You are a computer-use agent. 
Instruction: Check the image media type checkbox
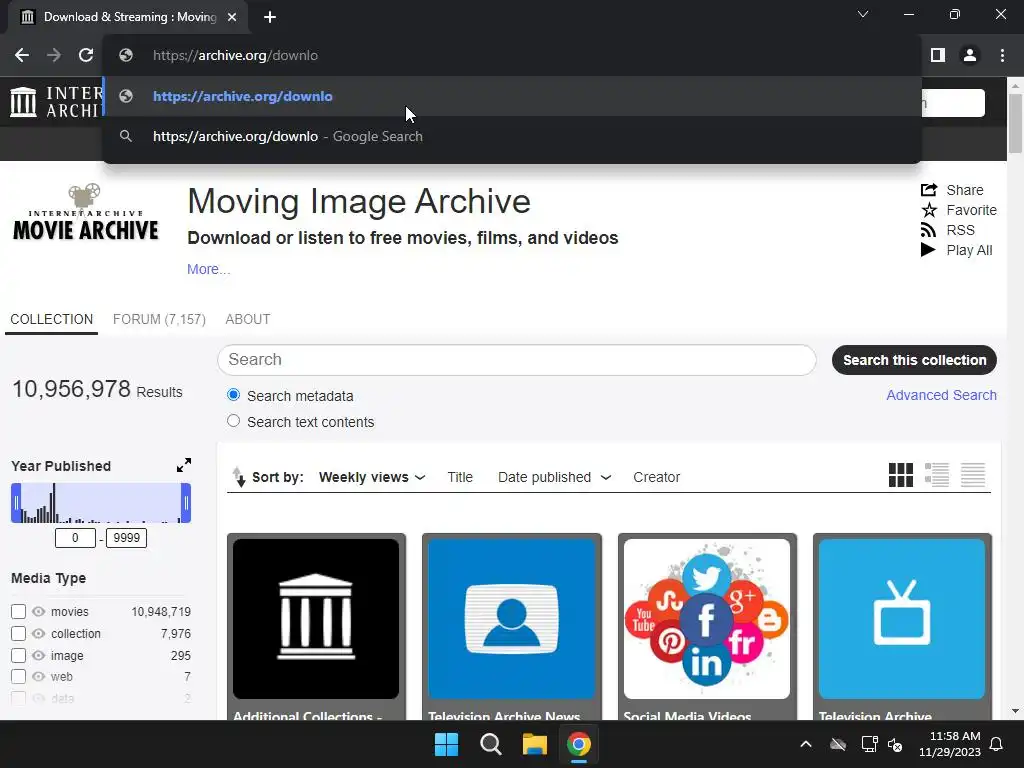point(18,655)
